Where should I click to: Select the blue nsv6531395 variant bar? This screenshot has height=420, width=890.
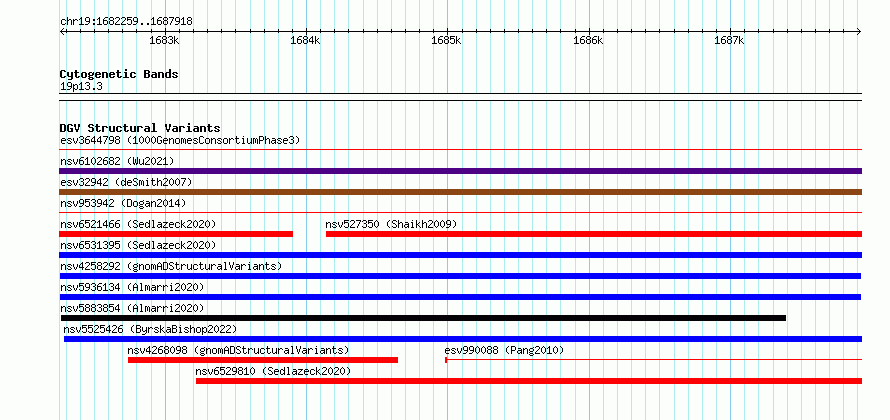(460, 255)
